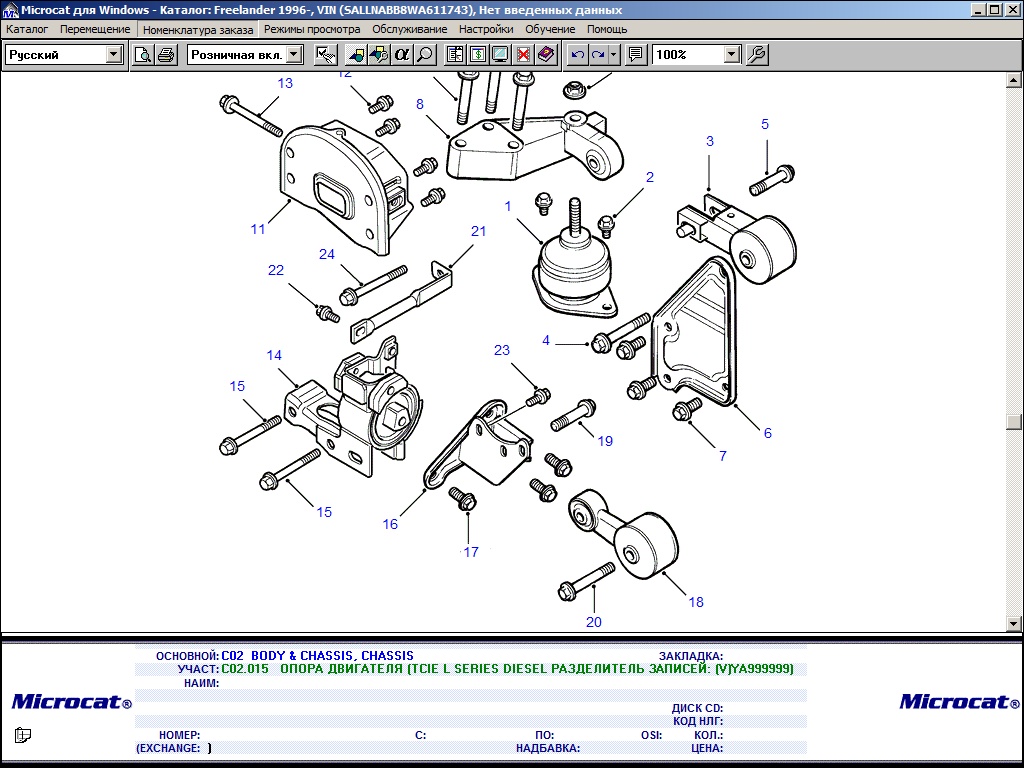Click the ЗАКЛАДКА label
The height and width of the screenshot is (768, 1024).
(x=690, y=656)
